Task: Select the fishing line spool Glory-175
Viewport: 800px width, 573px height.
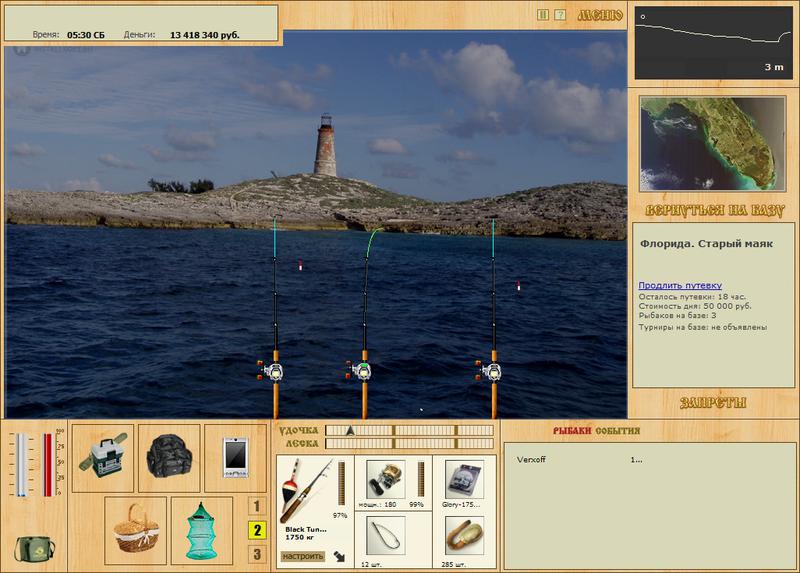Action: 463,480
